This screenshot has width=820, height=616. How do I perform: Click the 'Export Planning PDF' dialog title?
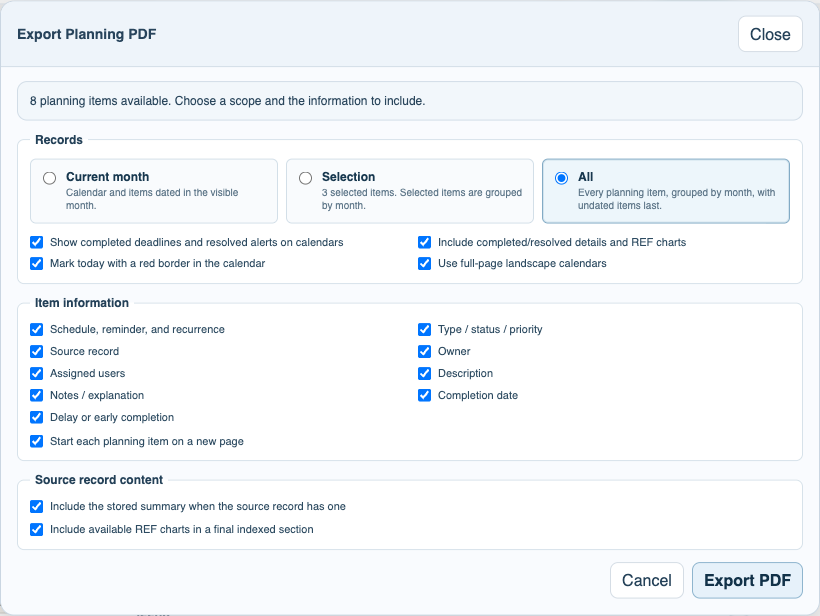click(x=87, y=34)
